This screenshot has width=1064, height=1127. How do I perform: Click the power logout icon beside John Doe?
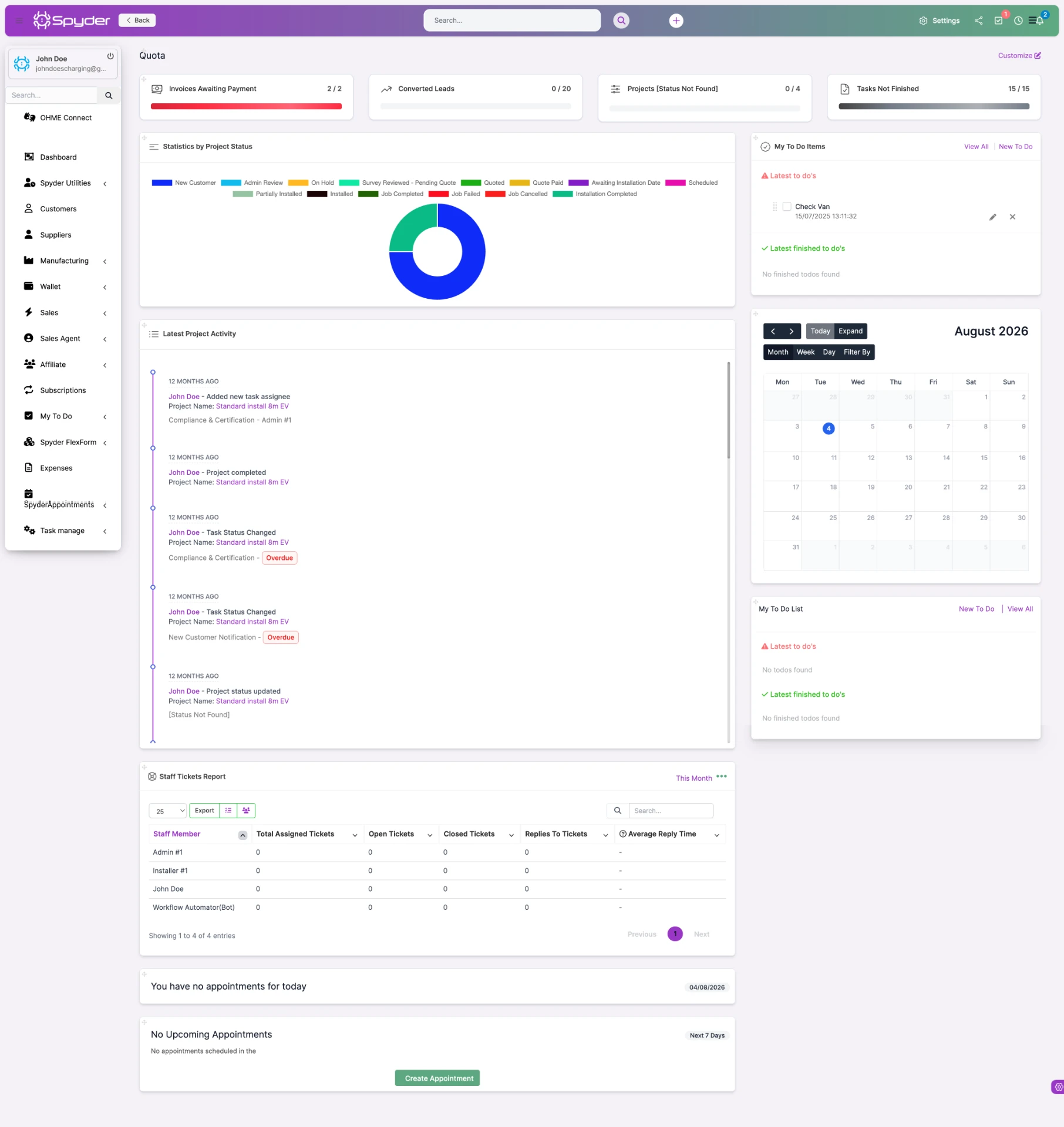[x=110, y=56]
